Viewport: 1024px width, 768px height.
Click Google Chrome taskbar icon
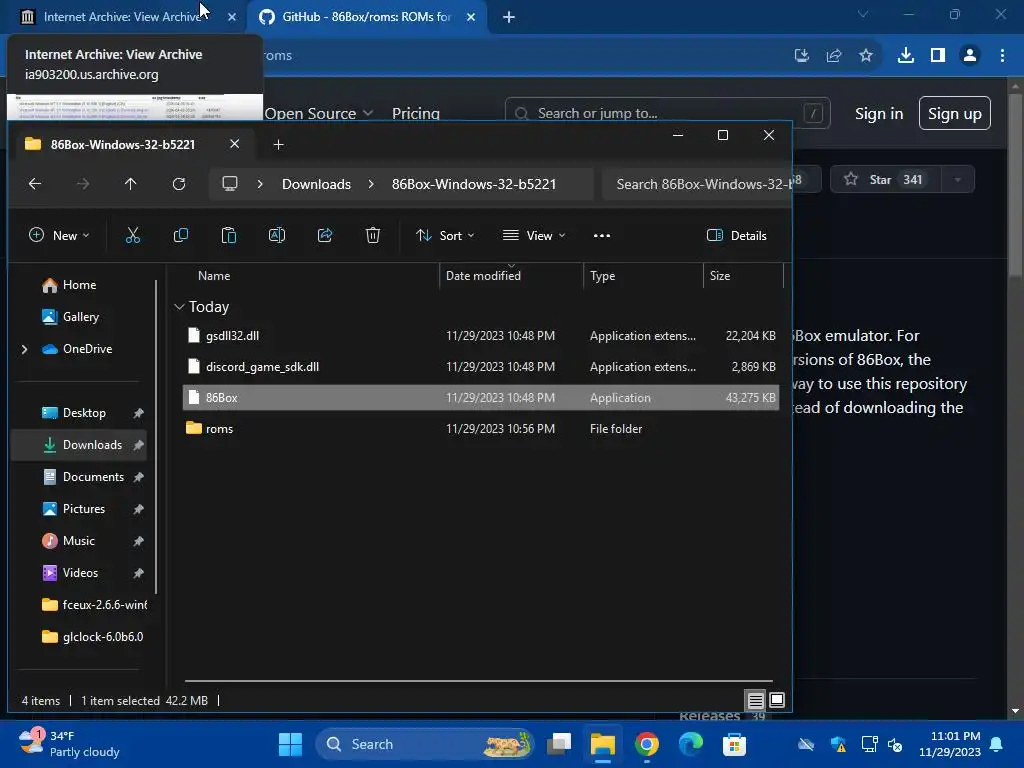647,744
